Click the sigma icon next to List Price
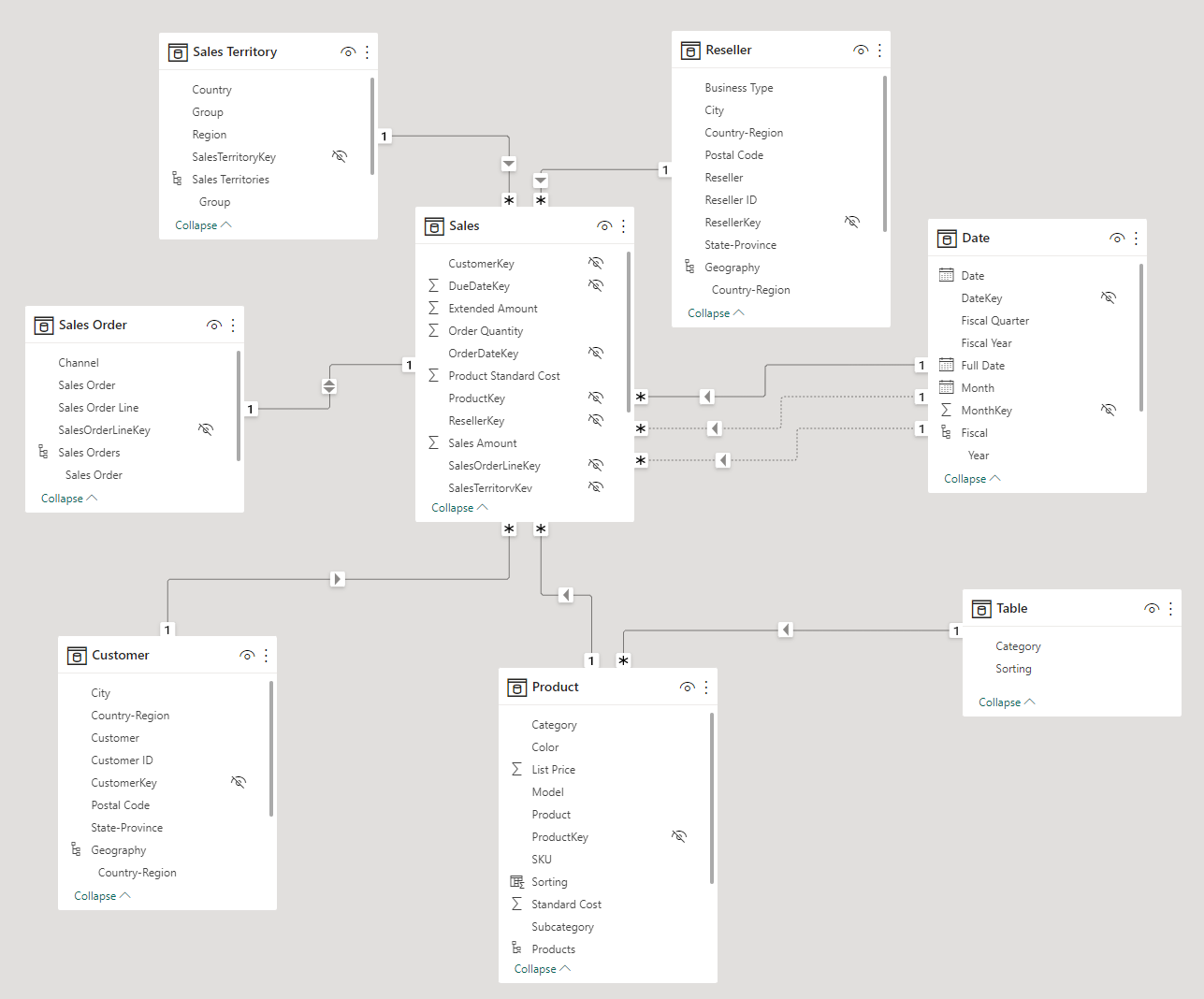Image resolution: width=1204 pixels, height=999 pixels. point(516,769)
